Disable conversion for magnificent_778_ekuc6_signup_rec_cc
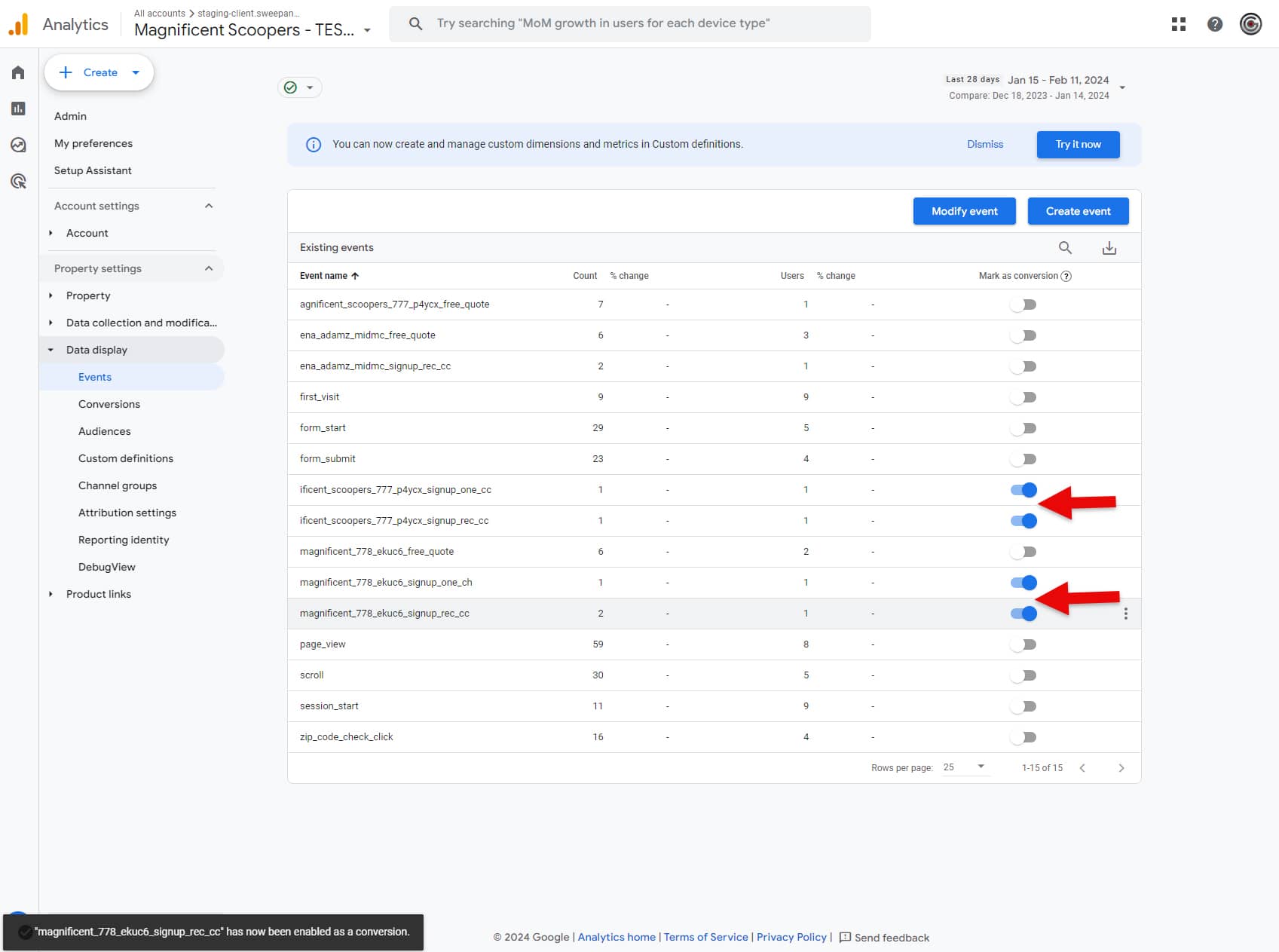 pos(1024,613)
